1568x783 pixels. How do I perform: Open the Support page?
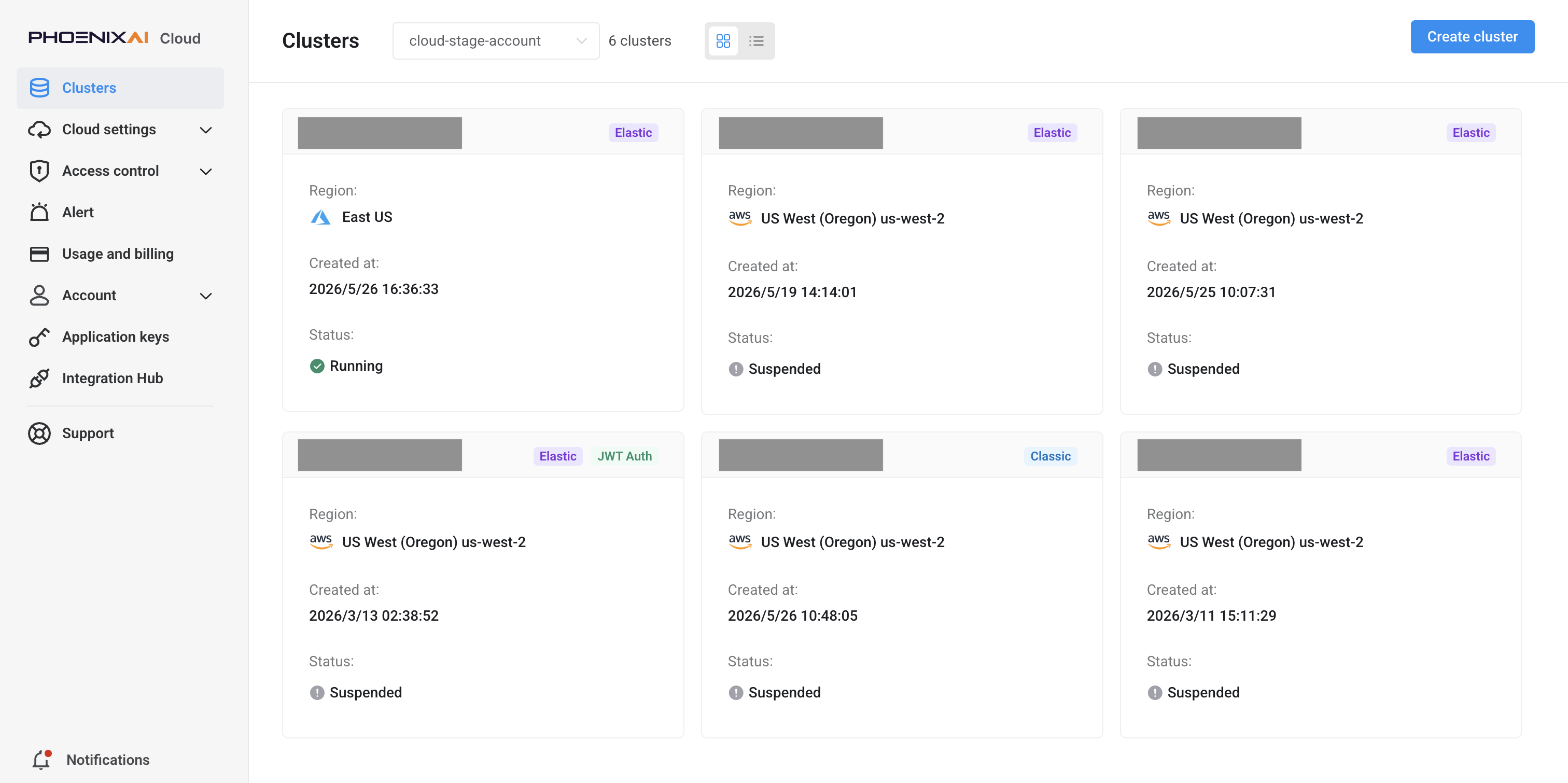pyautogui.click(x=120, y=433)
